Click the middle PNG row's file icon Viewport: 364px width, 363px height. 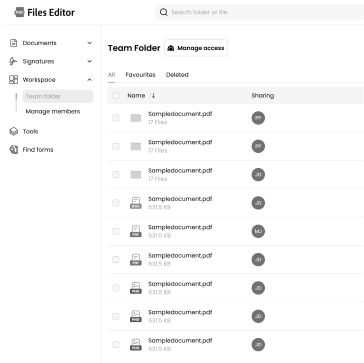[x=136, y=316]
